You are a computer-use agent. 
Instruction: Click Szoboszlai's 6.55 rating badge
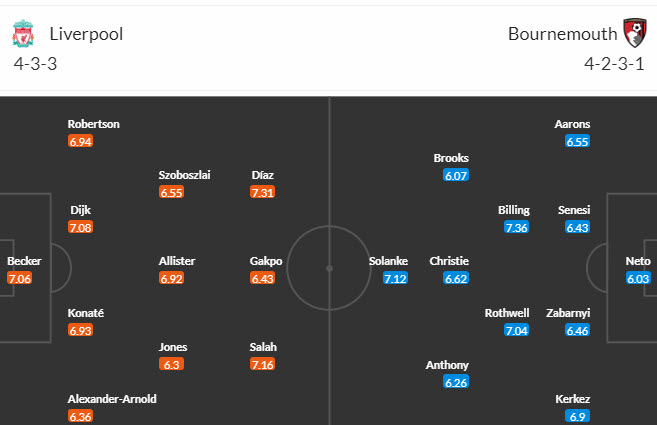coord(172,192)
